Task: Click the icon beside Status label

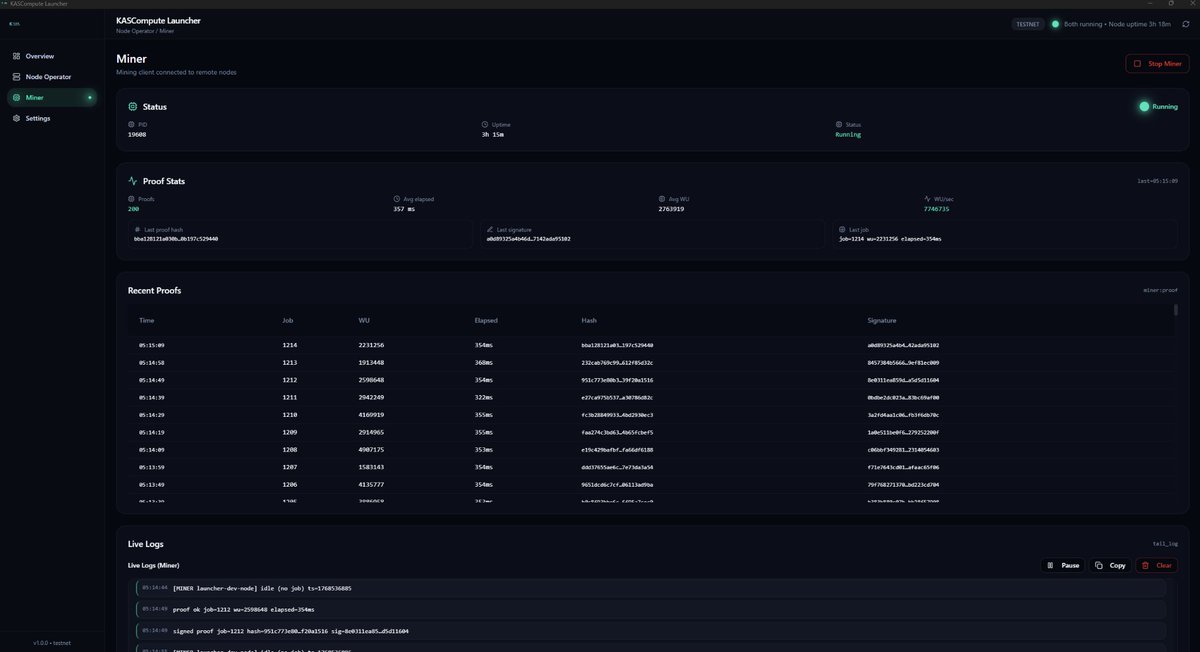Action: coord(838,125)
